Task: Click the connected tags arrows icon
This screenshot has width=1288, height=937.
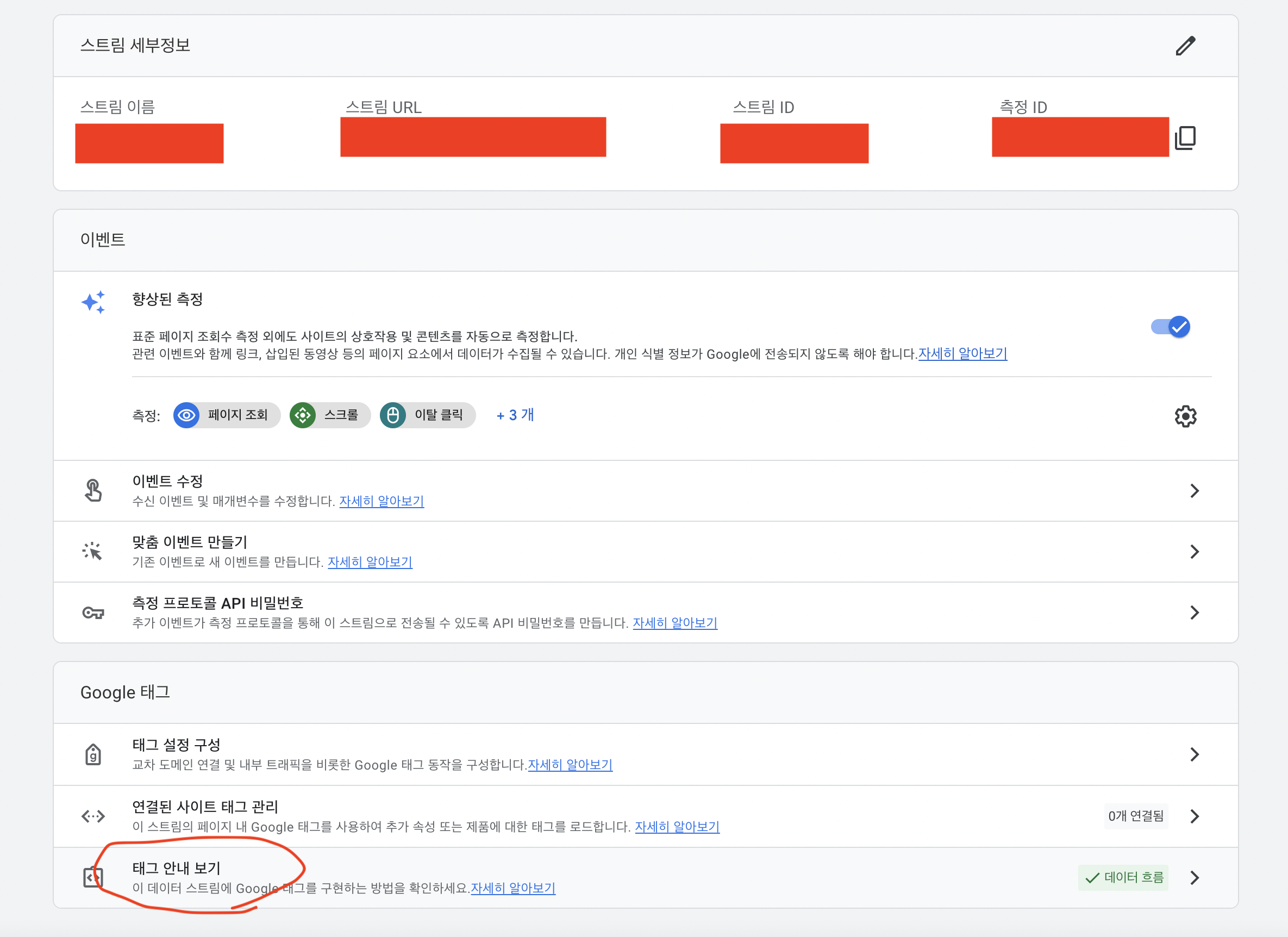Action: coord(93,816)
